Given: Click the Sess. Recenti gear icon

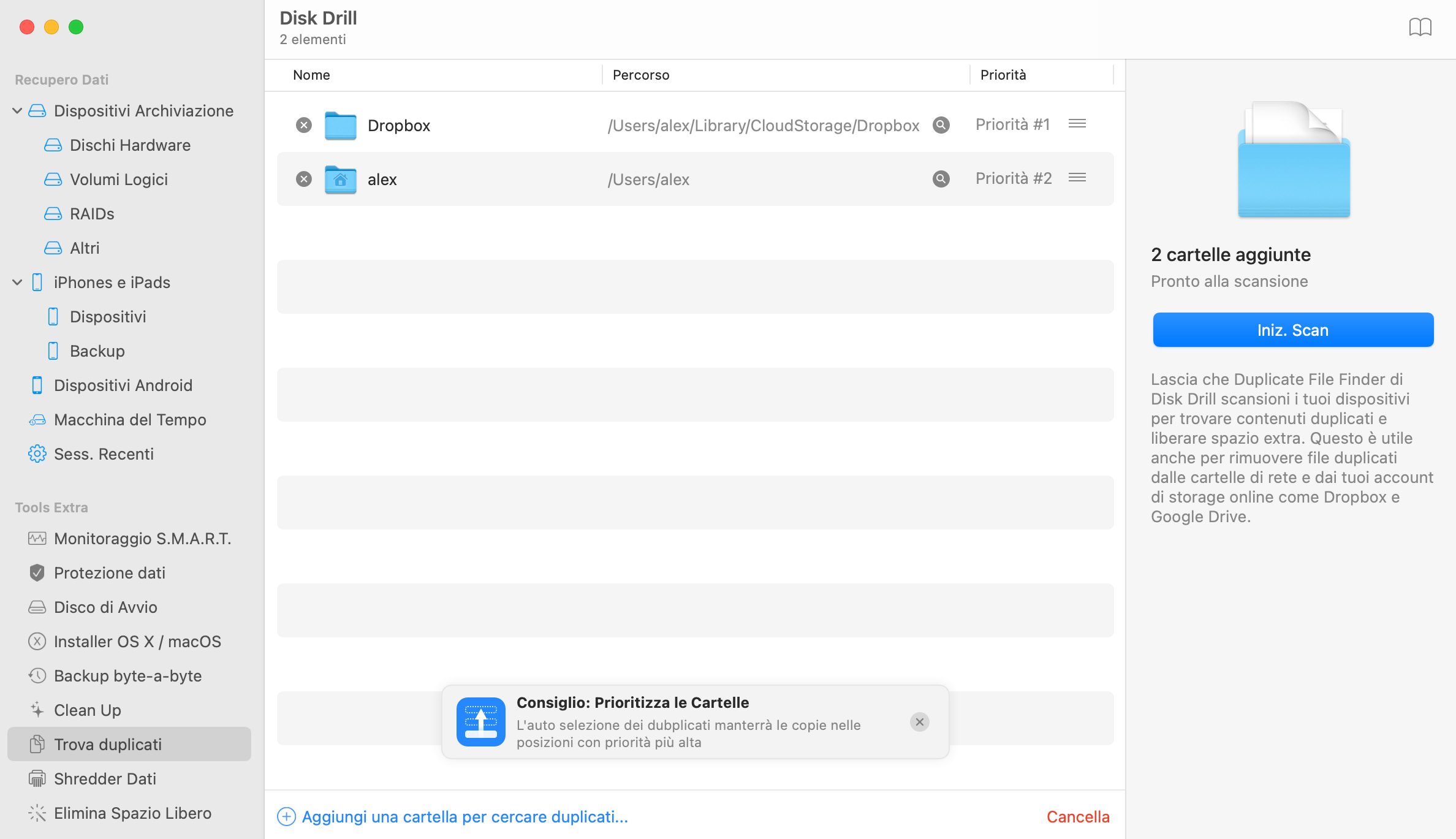Looking at the screenshot, I should [37, 454].
